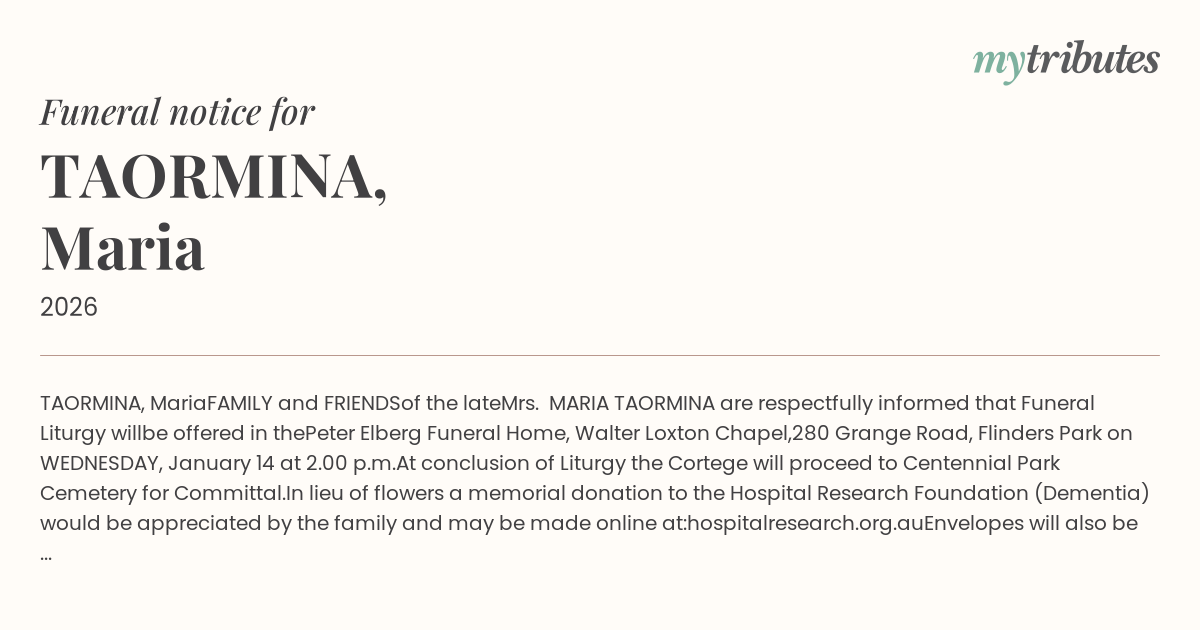The width and height of the screenshot is (1200, 630).
Task: Click the "Funeral notice for" heading
Action: pyautogui.click(x=177, y=112)
